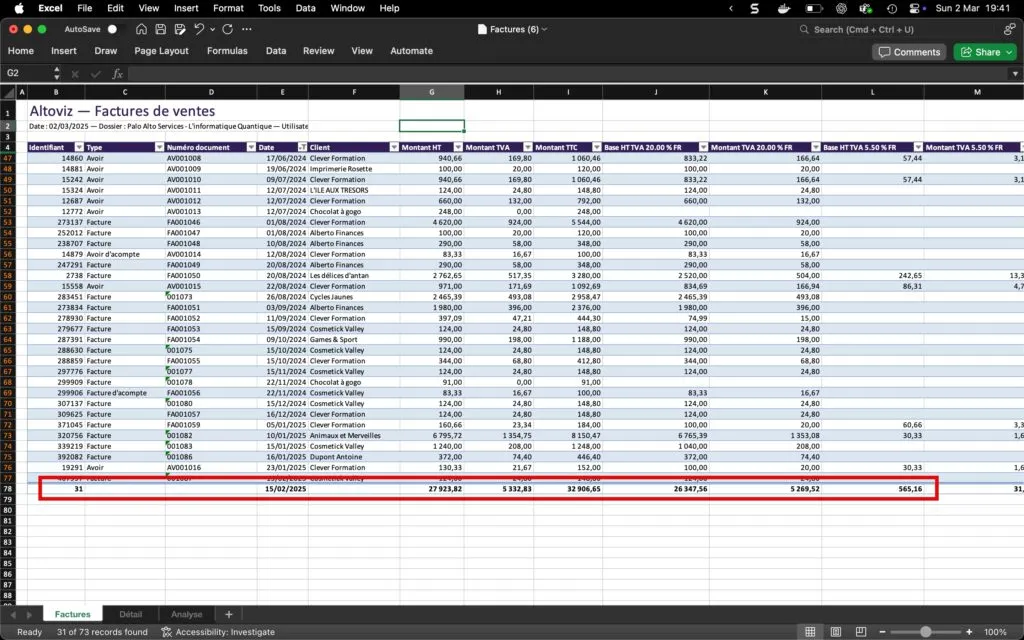
Task: Go to the next sheet tab arrow
Action: click(29, 615)
